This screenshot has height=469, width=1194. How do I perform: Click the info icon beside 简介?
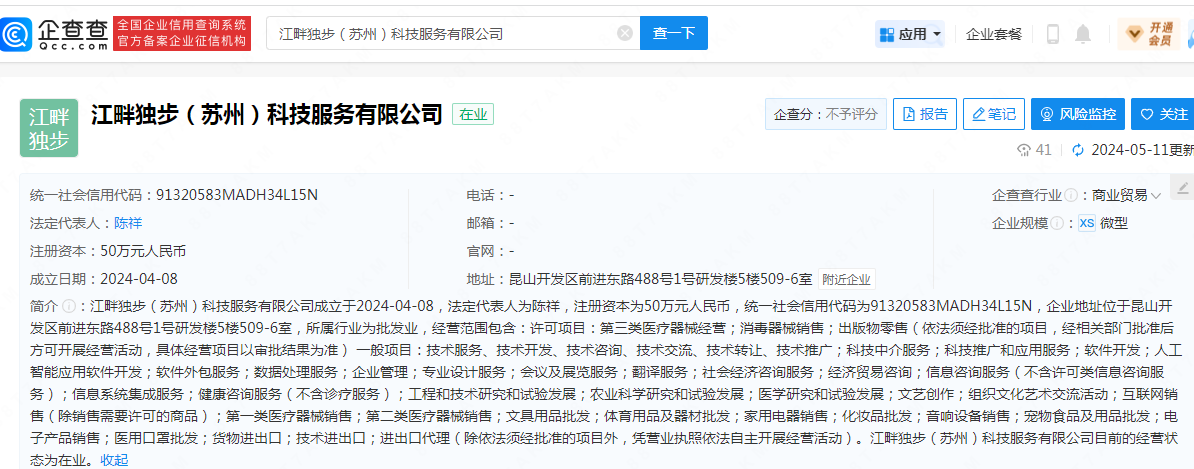[69, 306]
